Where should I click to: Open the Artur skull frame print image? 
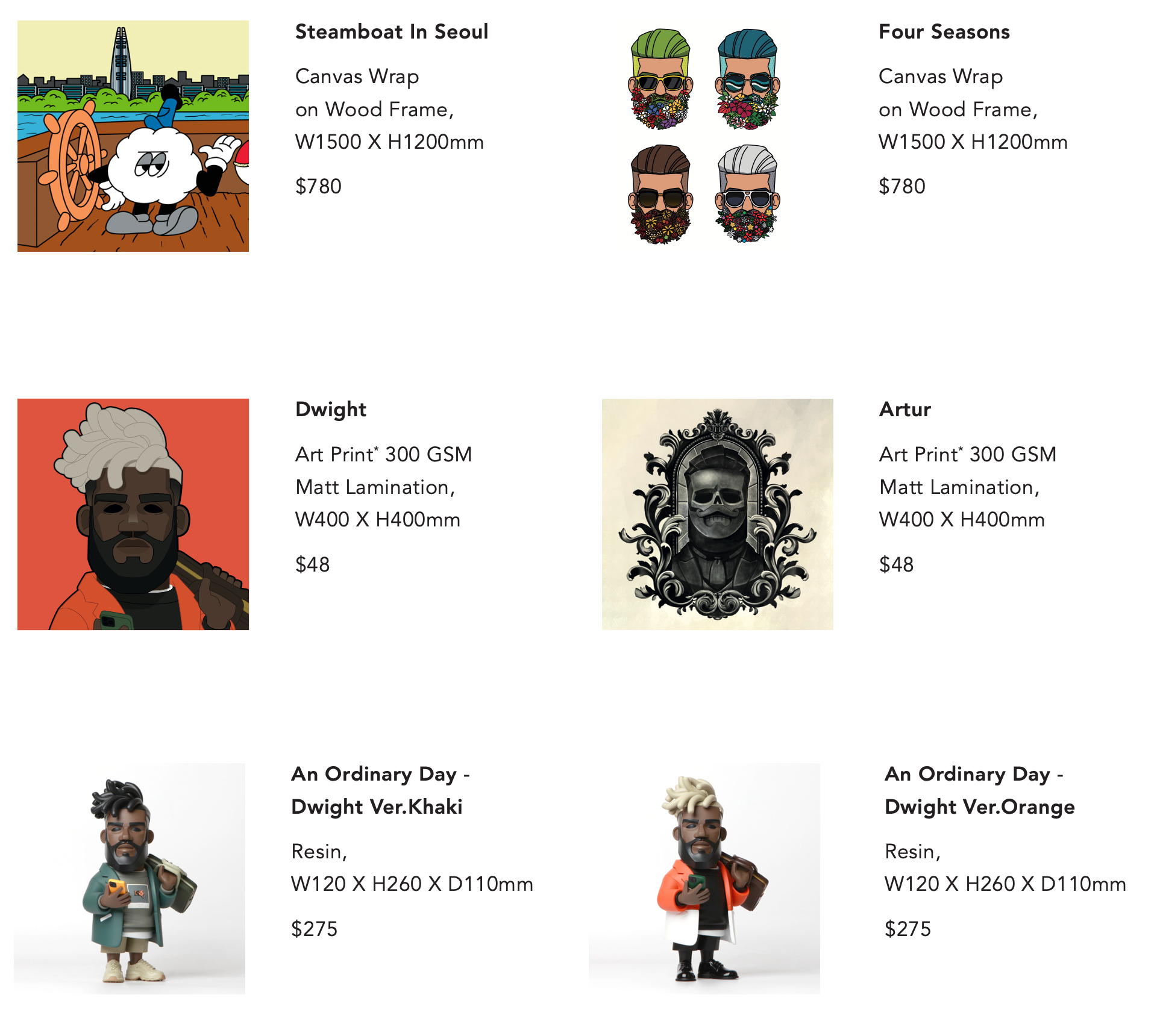pos(718,514)
